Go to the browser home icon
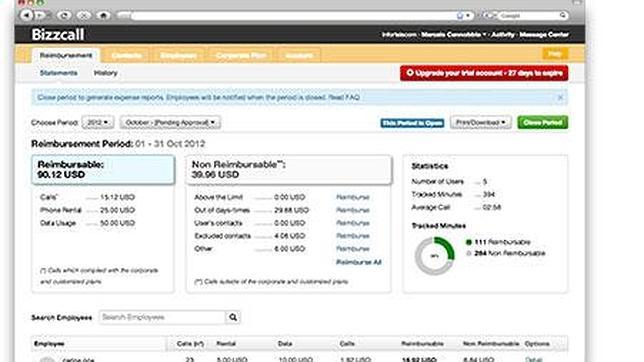 pyautogui.click(x=104, y=16)
